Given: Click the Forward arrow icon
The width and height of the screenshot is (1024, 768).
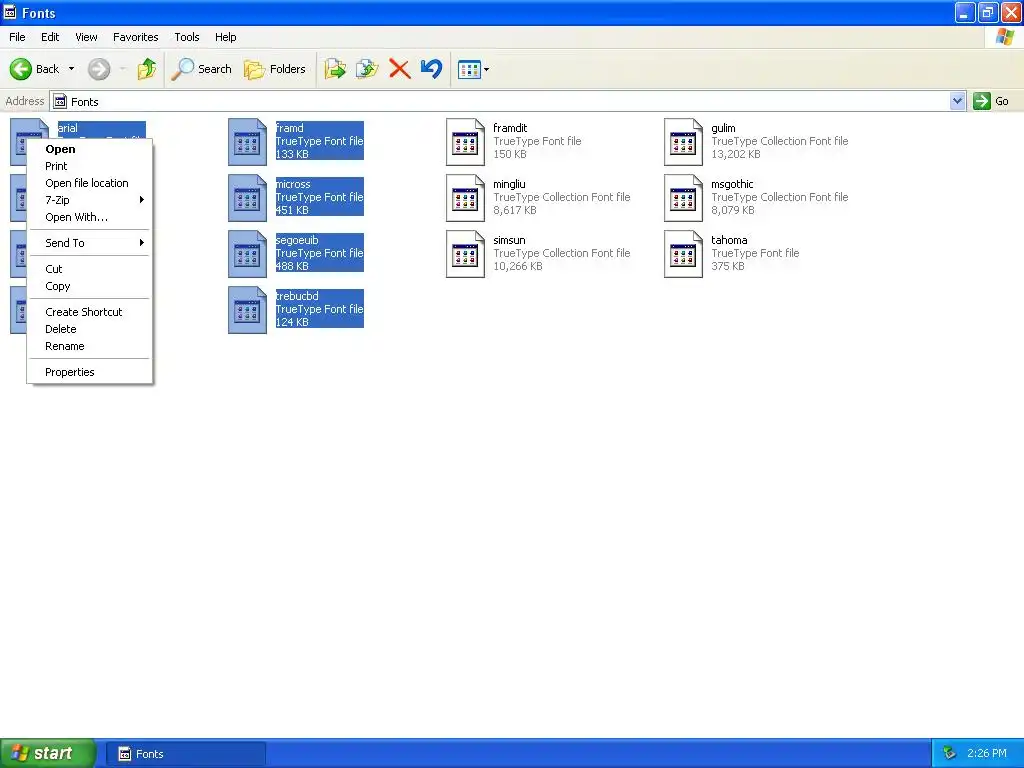Looking at the screenshot, I should (x=99, y=69).
